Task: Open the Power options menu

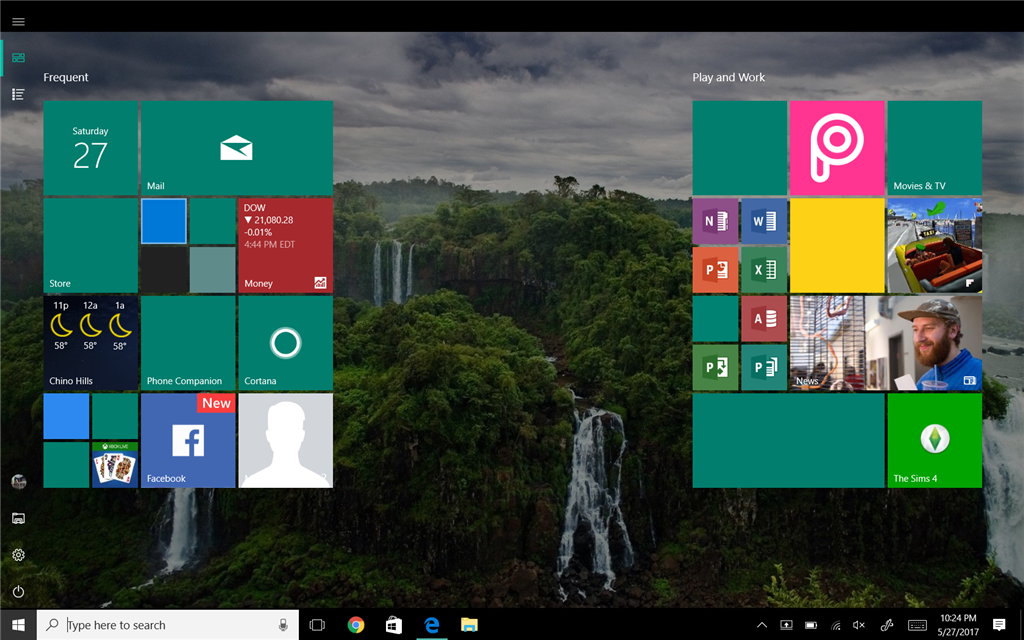Action: point(18,592)
